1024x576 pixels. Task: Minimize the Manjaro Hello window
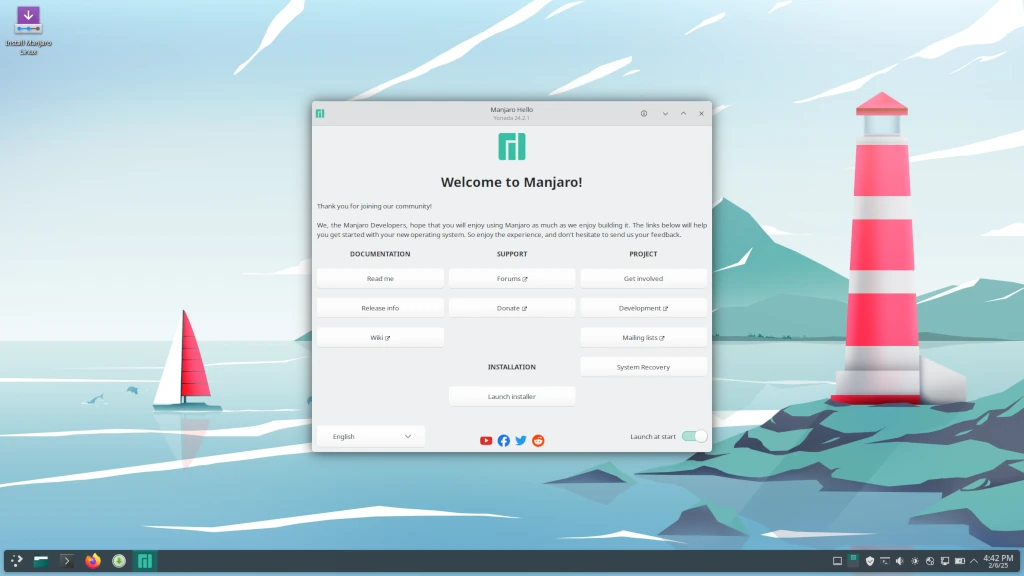coord(665,114)
